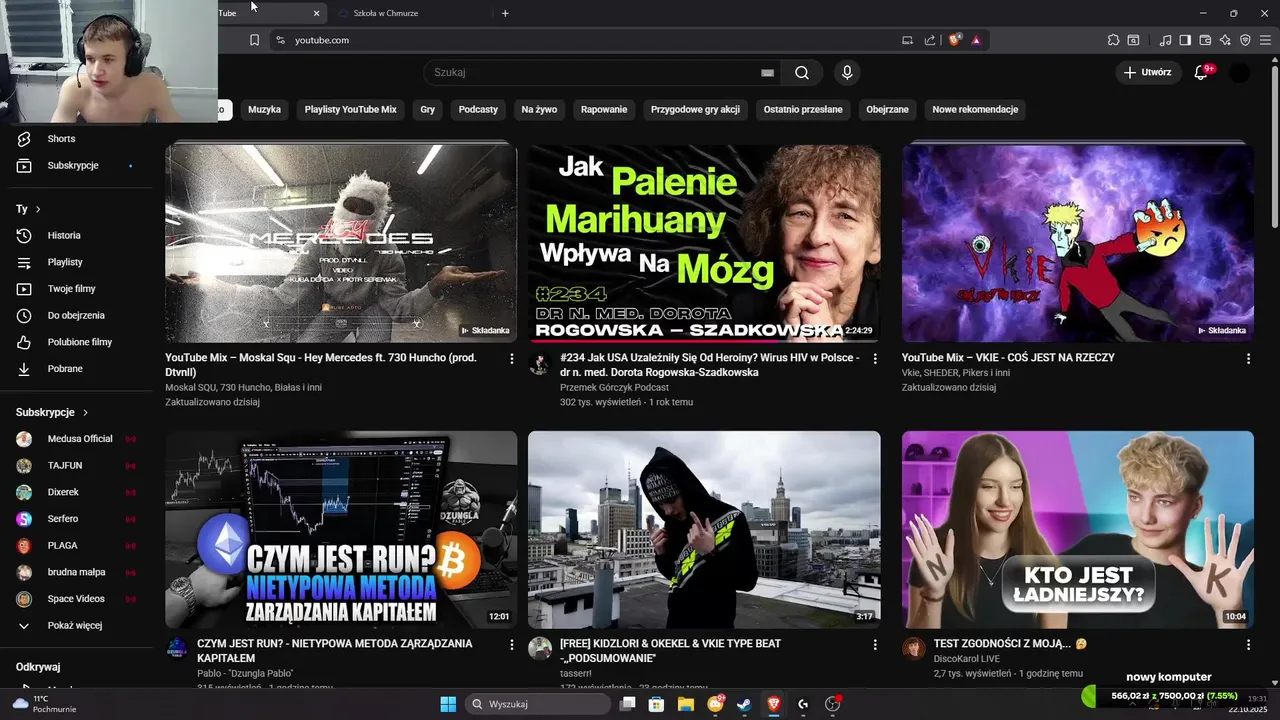Expand subscriptions with Pokaż więcej
The height and width of the screenshot is (720, 1280).
pos(75,625)
